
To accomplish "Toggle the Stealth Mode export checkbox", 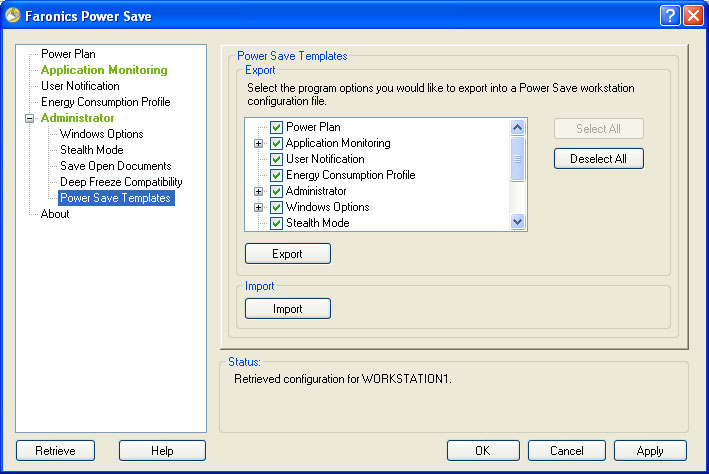I will click(277, 223).
